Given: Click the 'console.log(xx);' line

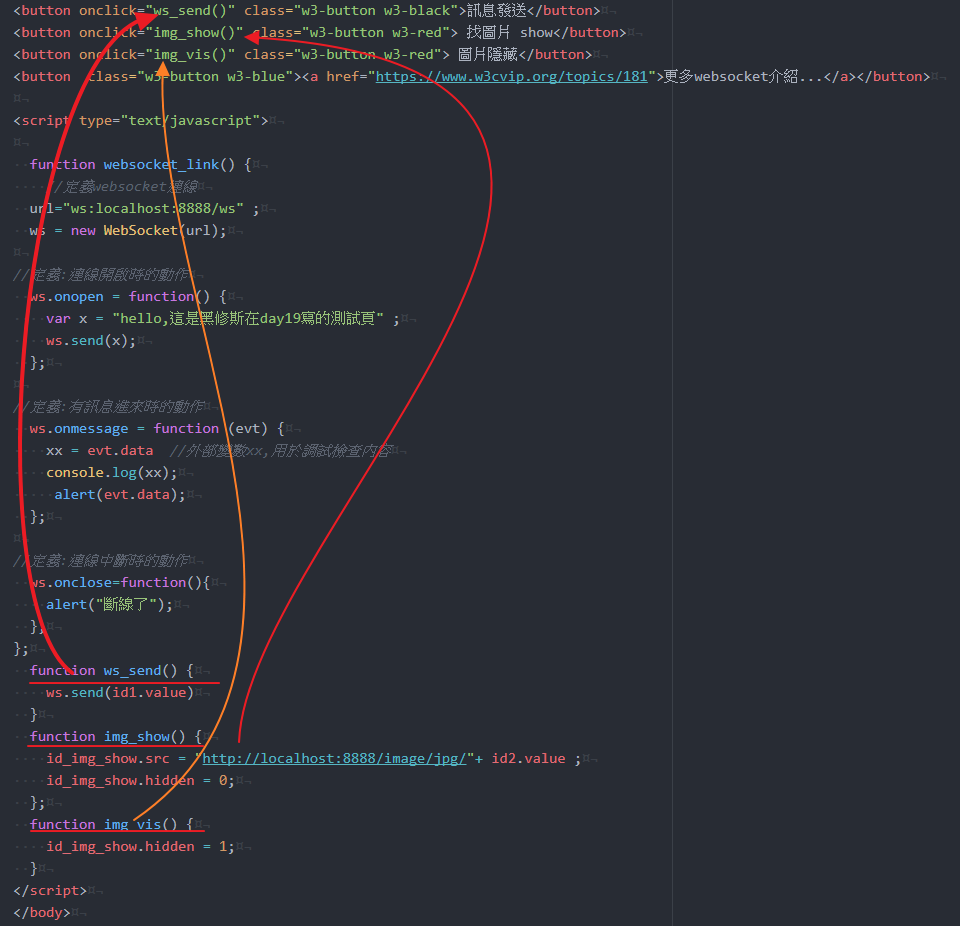Looking at the screenshot, I should (x=111, y=473).
